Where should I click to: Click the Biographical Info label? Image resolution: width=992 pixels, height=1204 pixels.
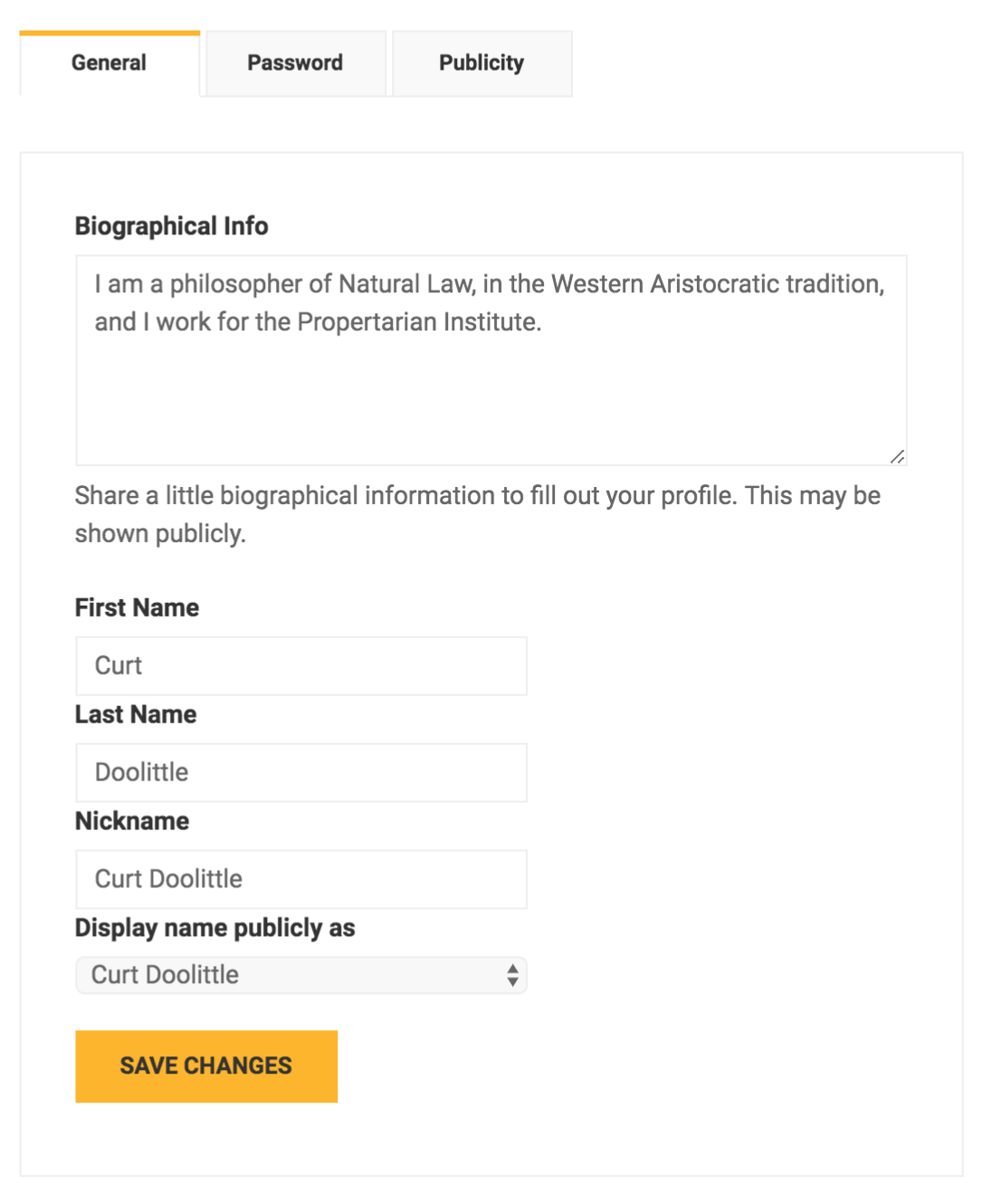click(171, 226)
